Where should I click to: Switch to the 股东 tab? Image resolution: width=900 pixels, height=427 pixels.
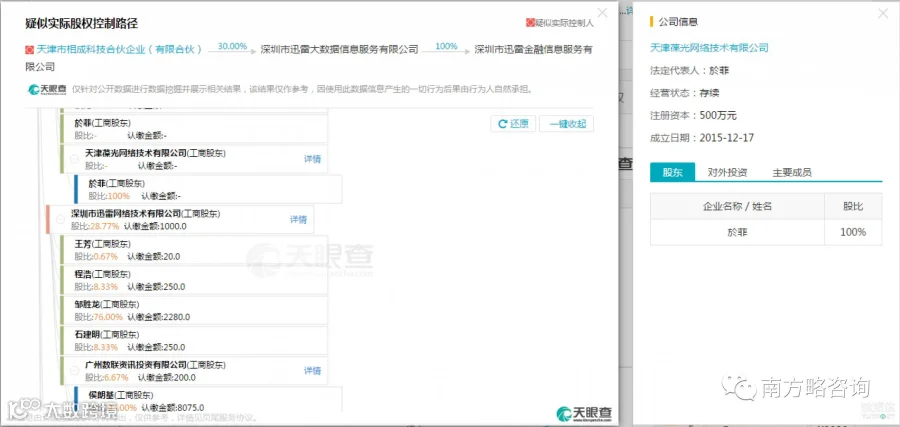coord(672,172)
